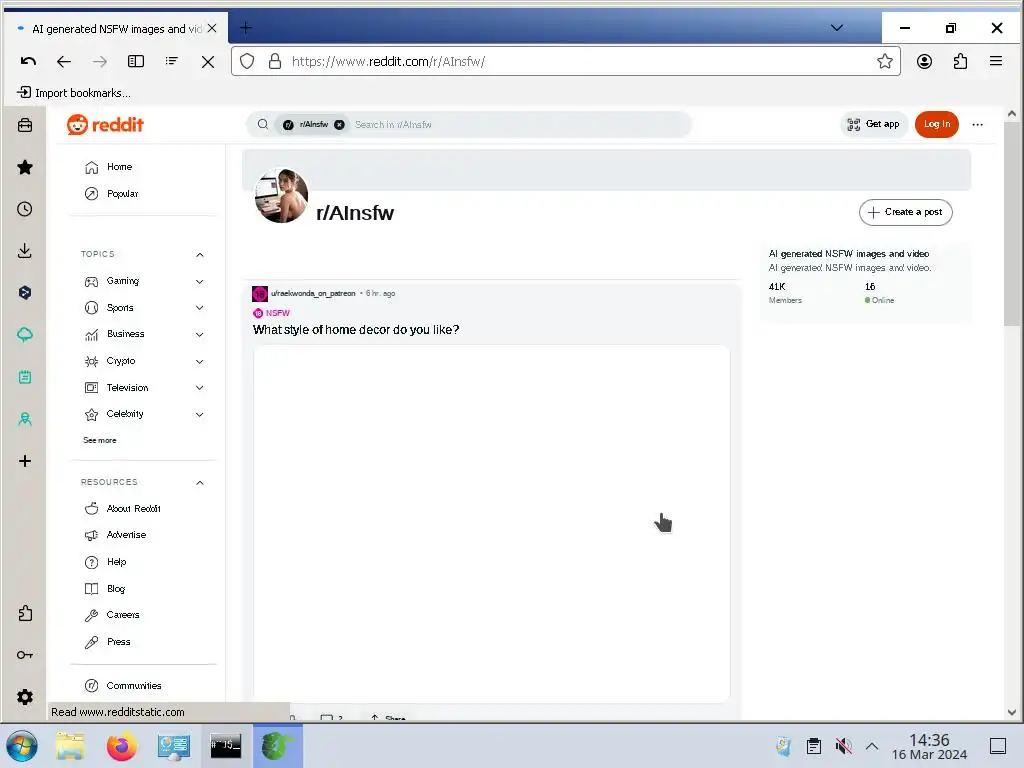Open a new browser tab
Viewport: 1024px width, 768px height.
[x=246, y=27]
